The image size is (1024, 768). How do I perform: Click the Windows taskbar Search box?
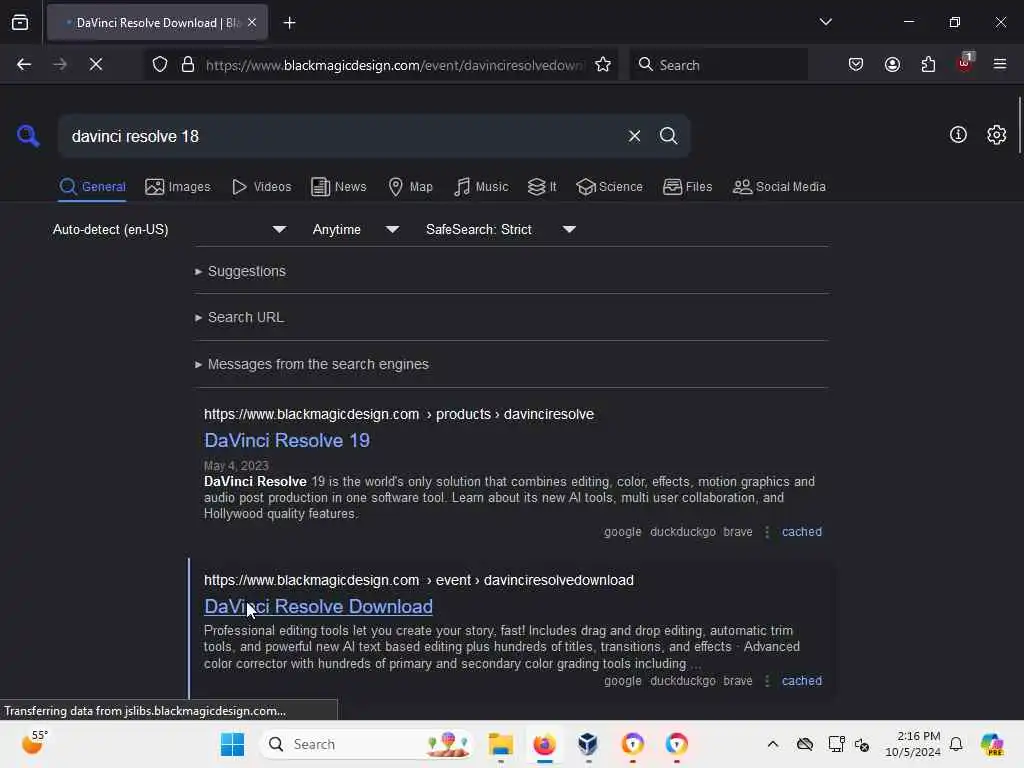[x=368, y=744]
